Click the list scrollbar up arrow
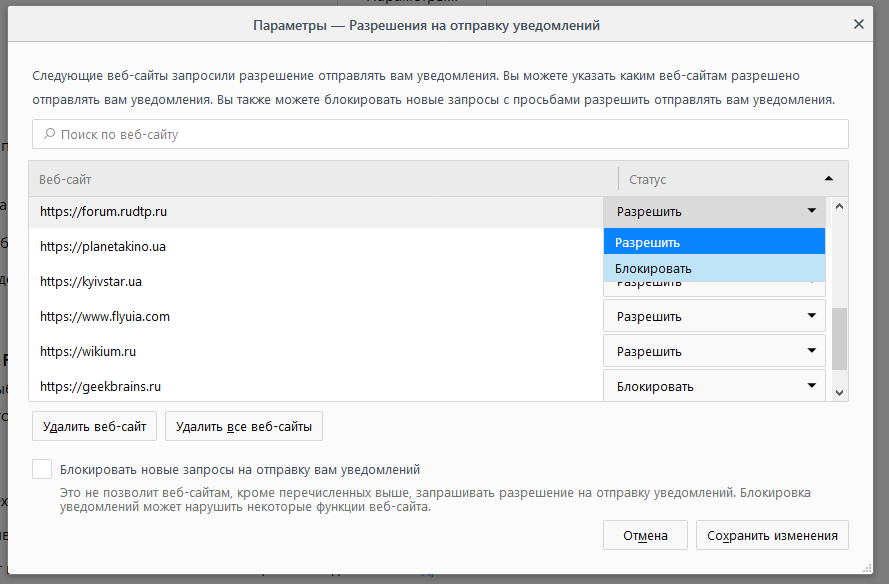The width and height of the screenshot is (889, 584). pos(840,206)
